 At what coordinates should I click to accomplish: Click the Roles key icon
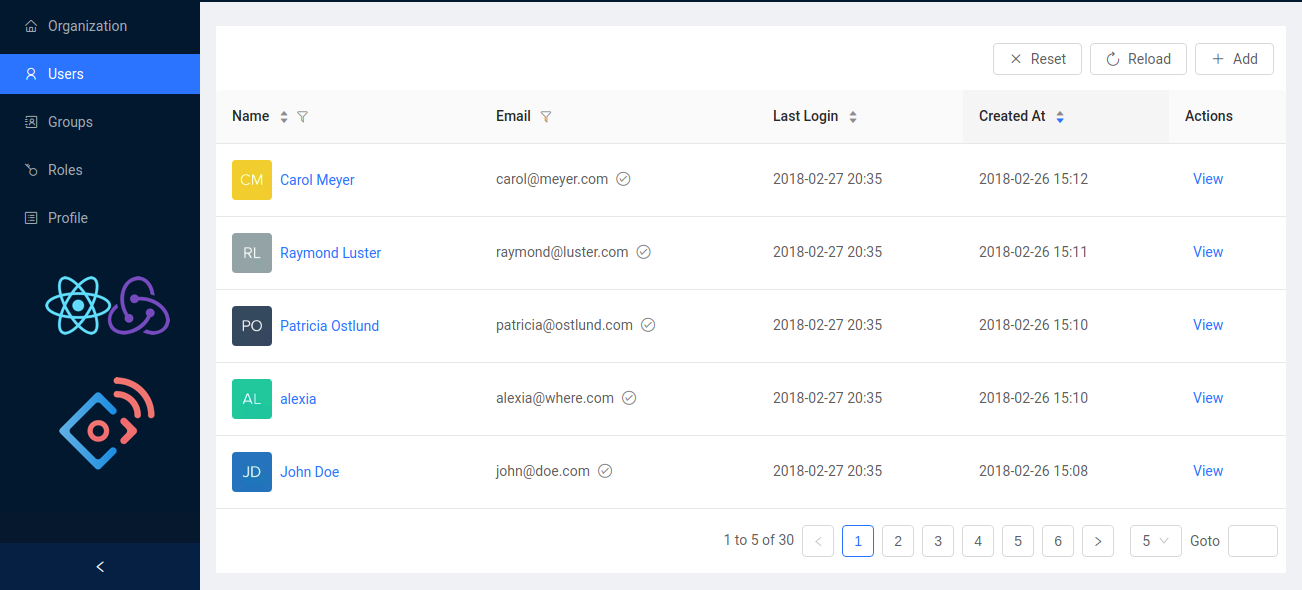pos(31,169)
